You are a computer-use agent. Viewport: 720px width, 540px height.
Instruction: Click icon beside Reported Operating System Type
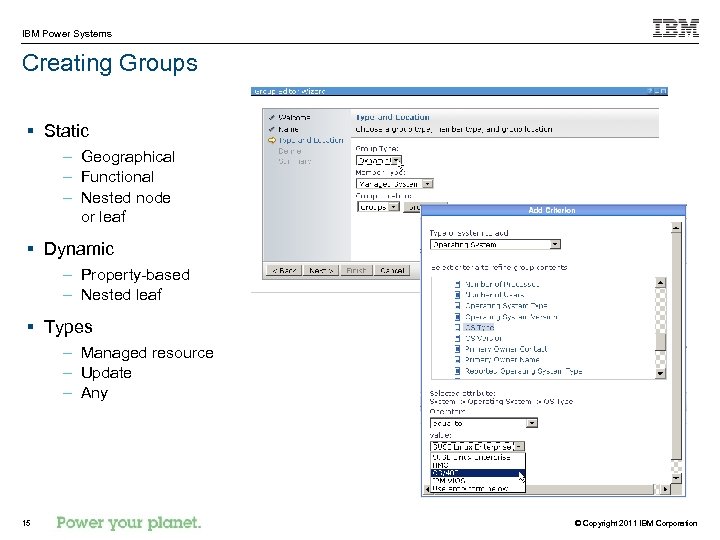(457, 371)
